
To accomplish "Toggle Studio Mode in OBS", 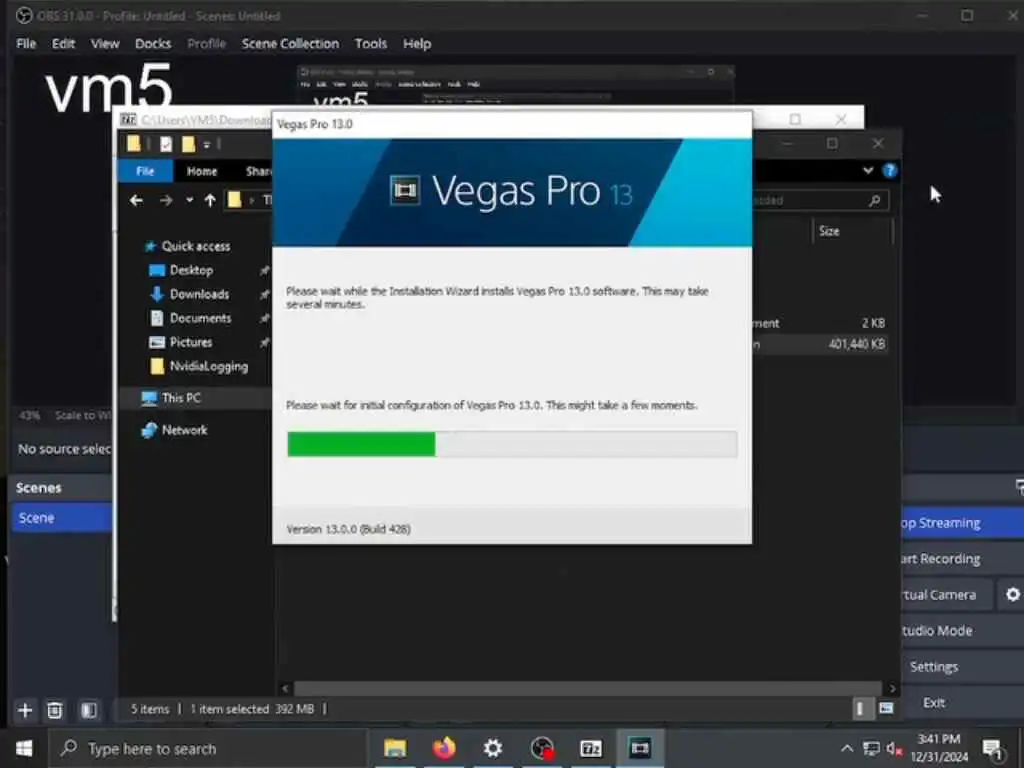I will (963, 631).
